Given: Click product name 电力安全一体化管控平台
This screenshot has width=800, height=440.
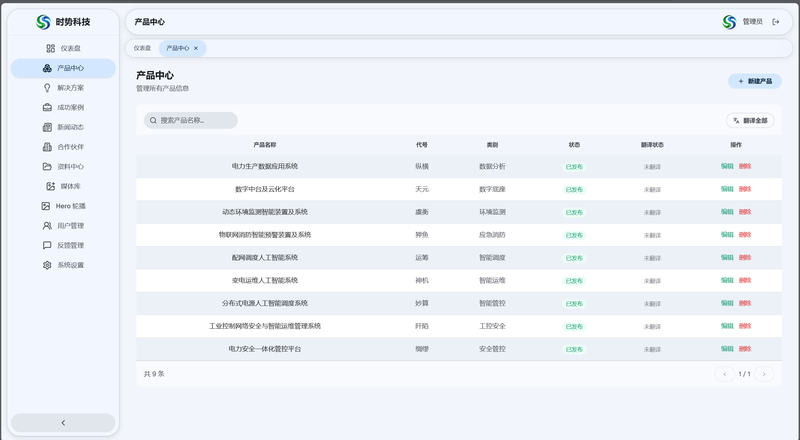Looking at the screenshot, I should pyautogui.click(x=265, y=349).
